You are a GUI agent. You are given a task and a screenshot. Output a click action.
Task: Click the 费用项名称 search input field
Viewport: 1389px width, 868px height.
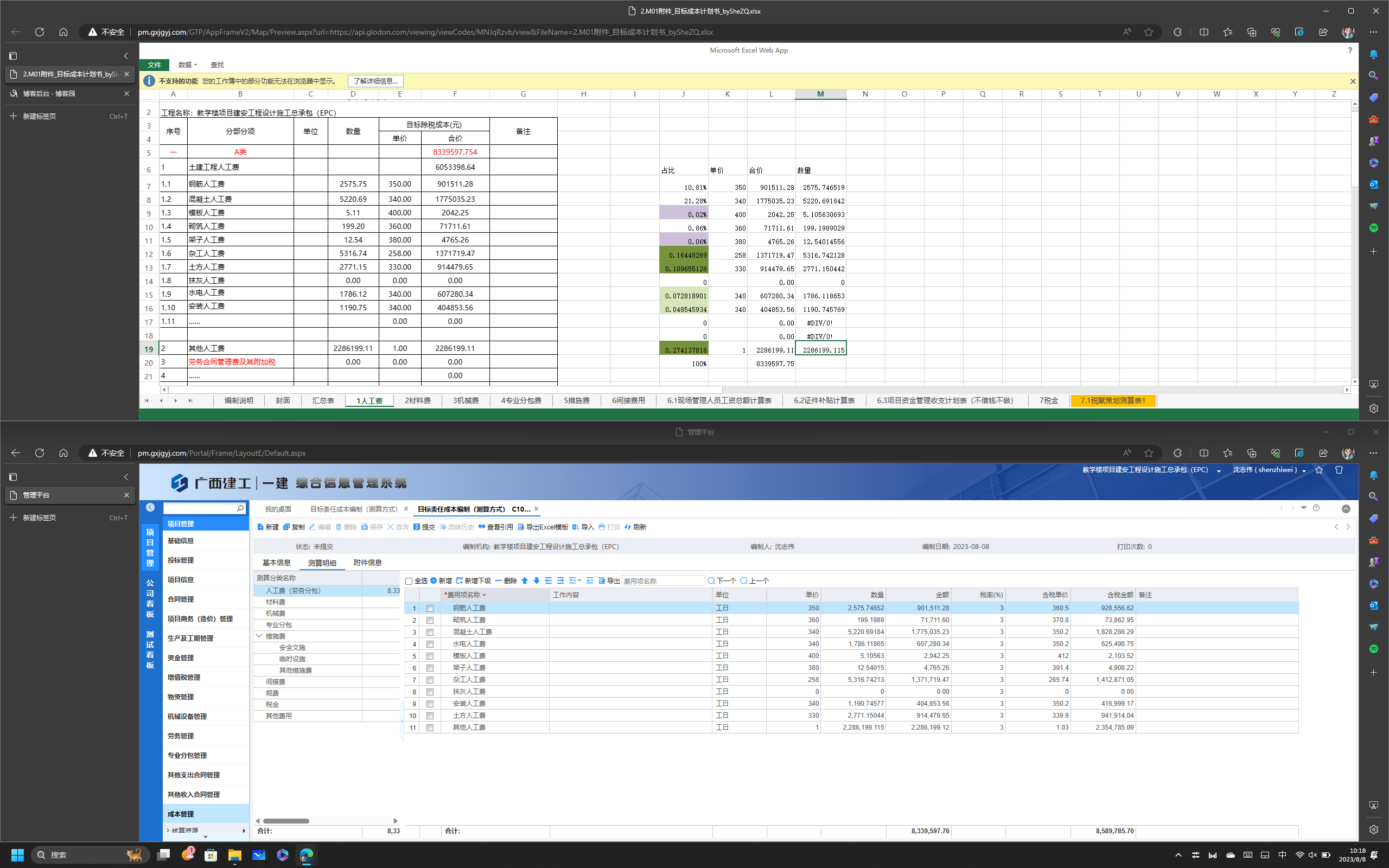pyautogui.click(x=663, y=581)
